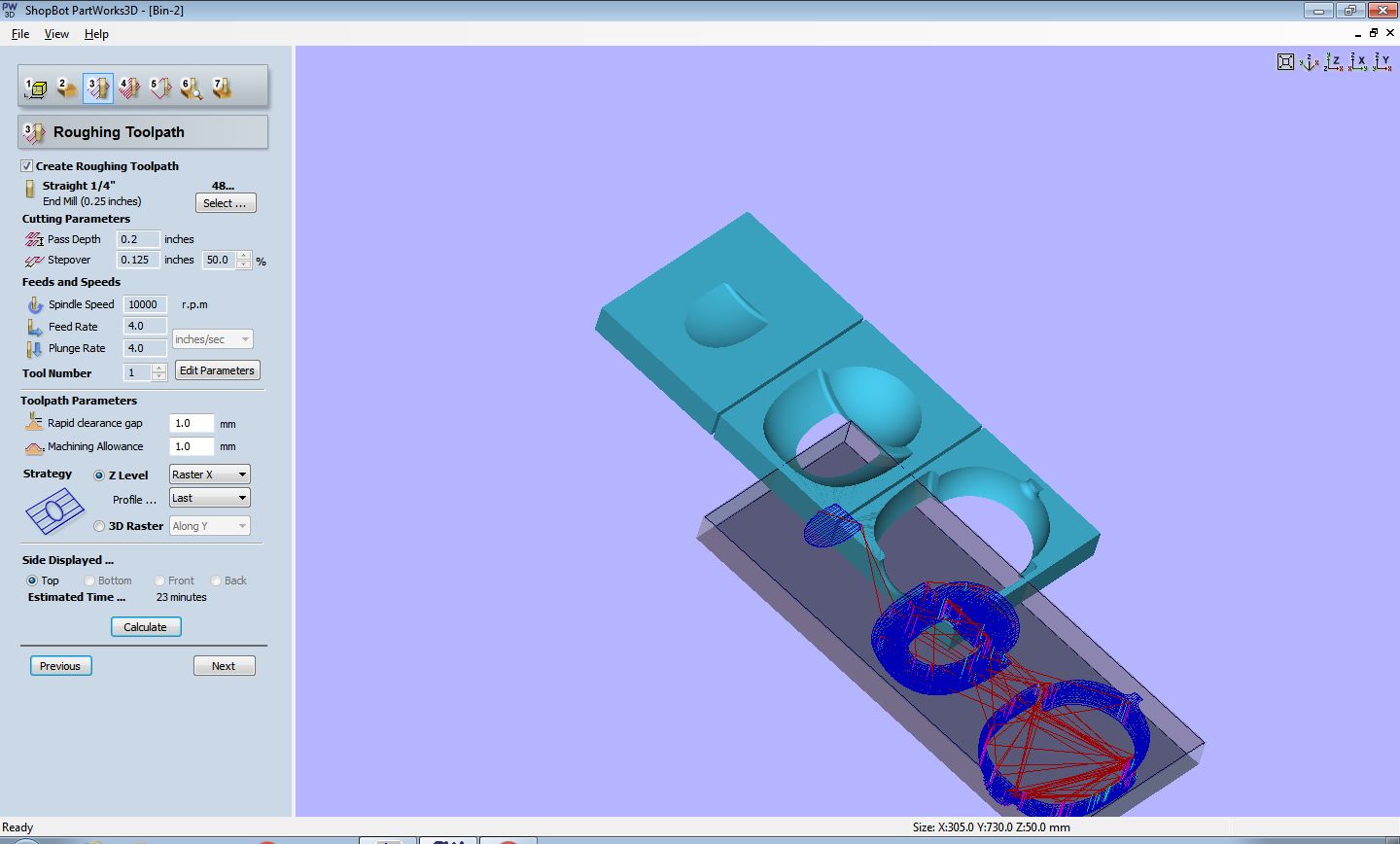Toggle Create Roughing Toolpath checkbox
This screenshot has height=844, width=1400.
pyautogui.click(x=27, y=166)
